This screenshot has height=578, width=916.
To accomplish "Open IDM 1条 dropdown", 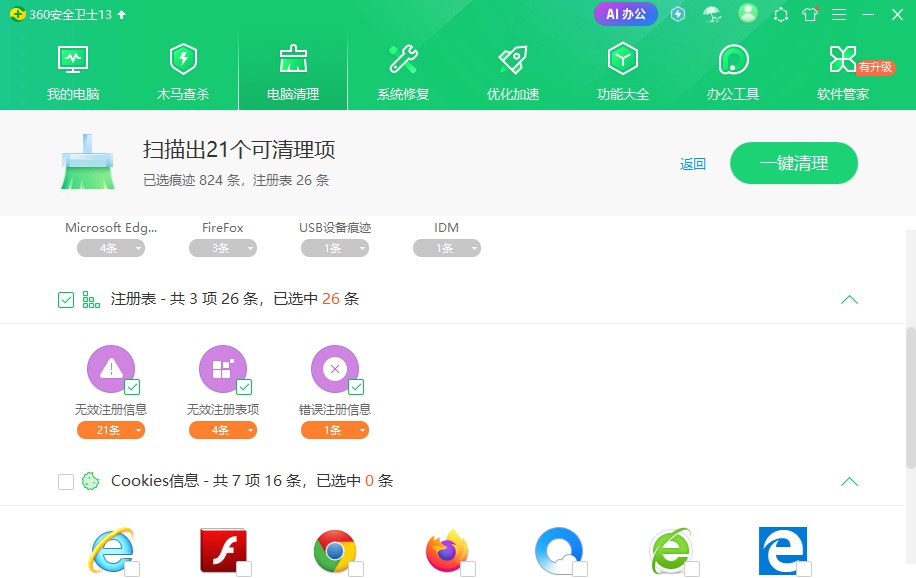I will pyautogui.click(x=447, y=248).
